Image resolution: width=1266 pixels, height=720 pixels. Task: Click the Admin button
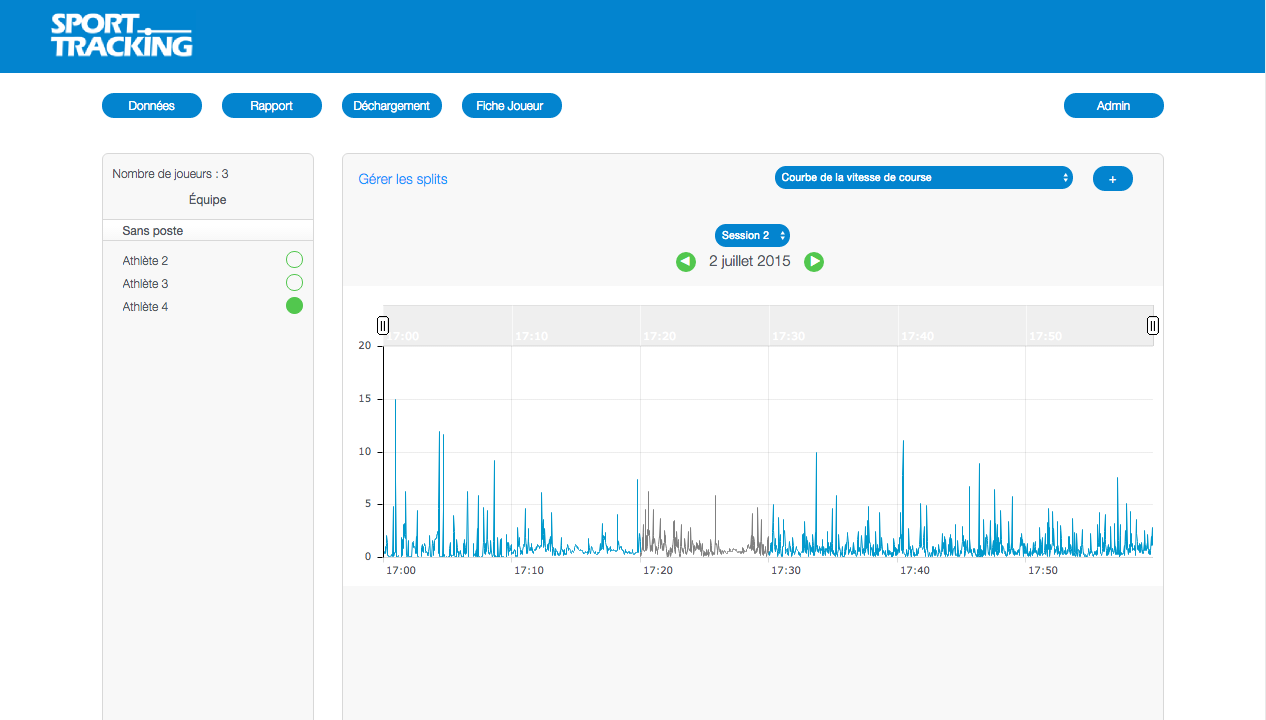pos(1113,106)
